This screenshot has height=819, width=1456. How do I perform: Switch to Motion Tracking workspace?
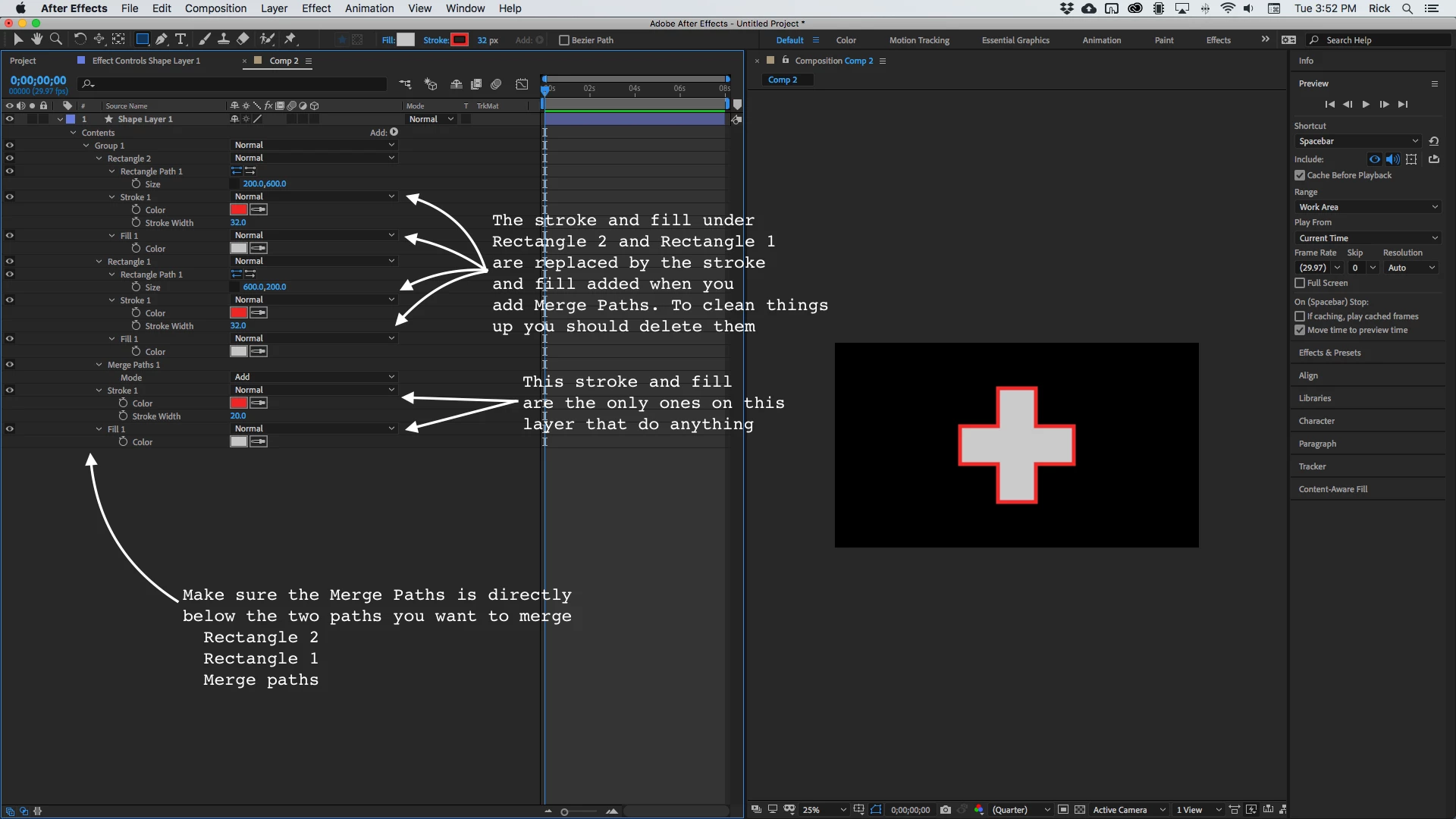(919, 40)
